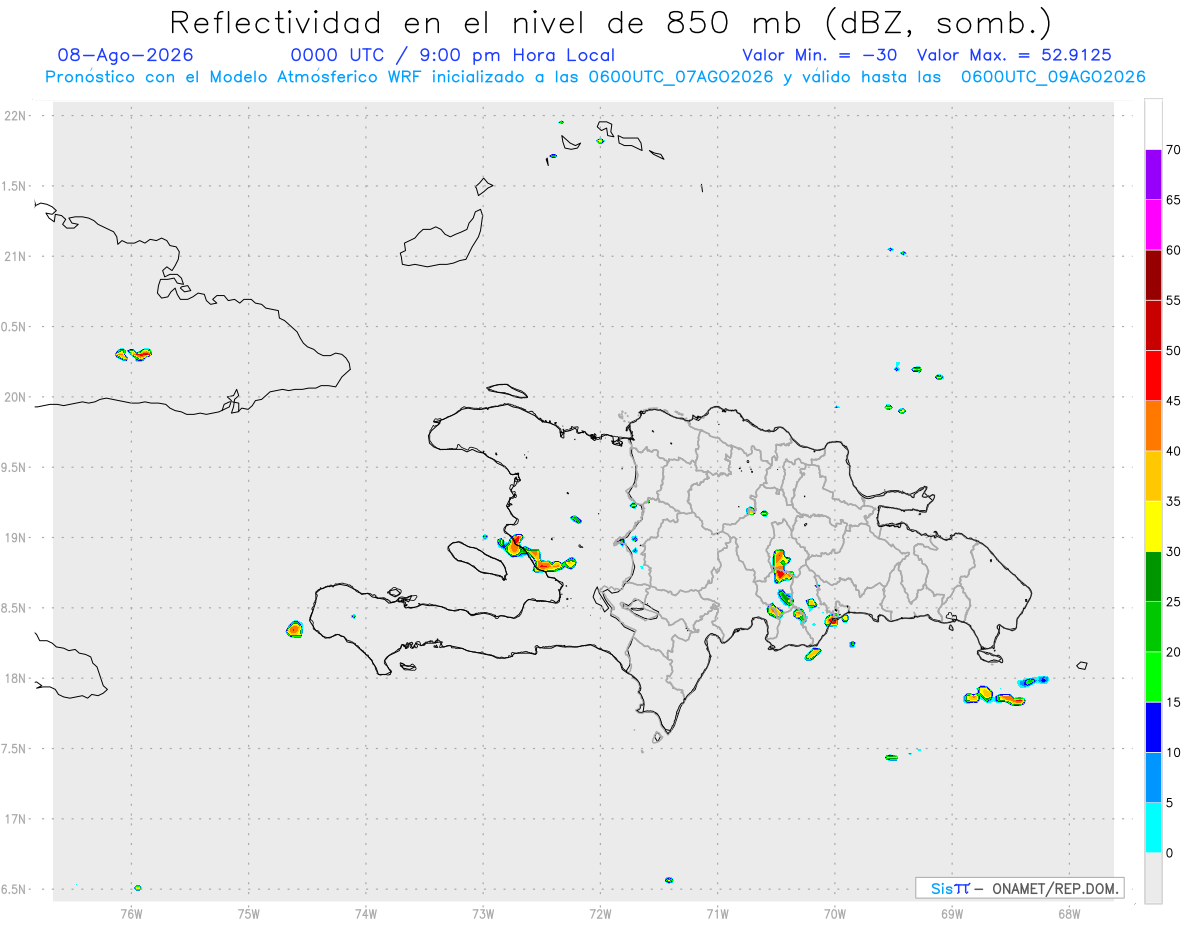The height and width of the screenshot is (927, 1200).
Task: Click the '17N' latitude label
Action: [x=17, y=819]
